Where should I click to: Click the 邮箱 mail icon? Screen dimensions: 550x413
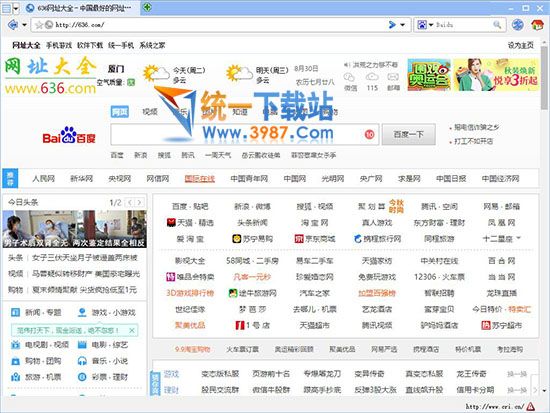pos(393,76)
